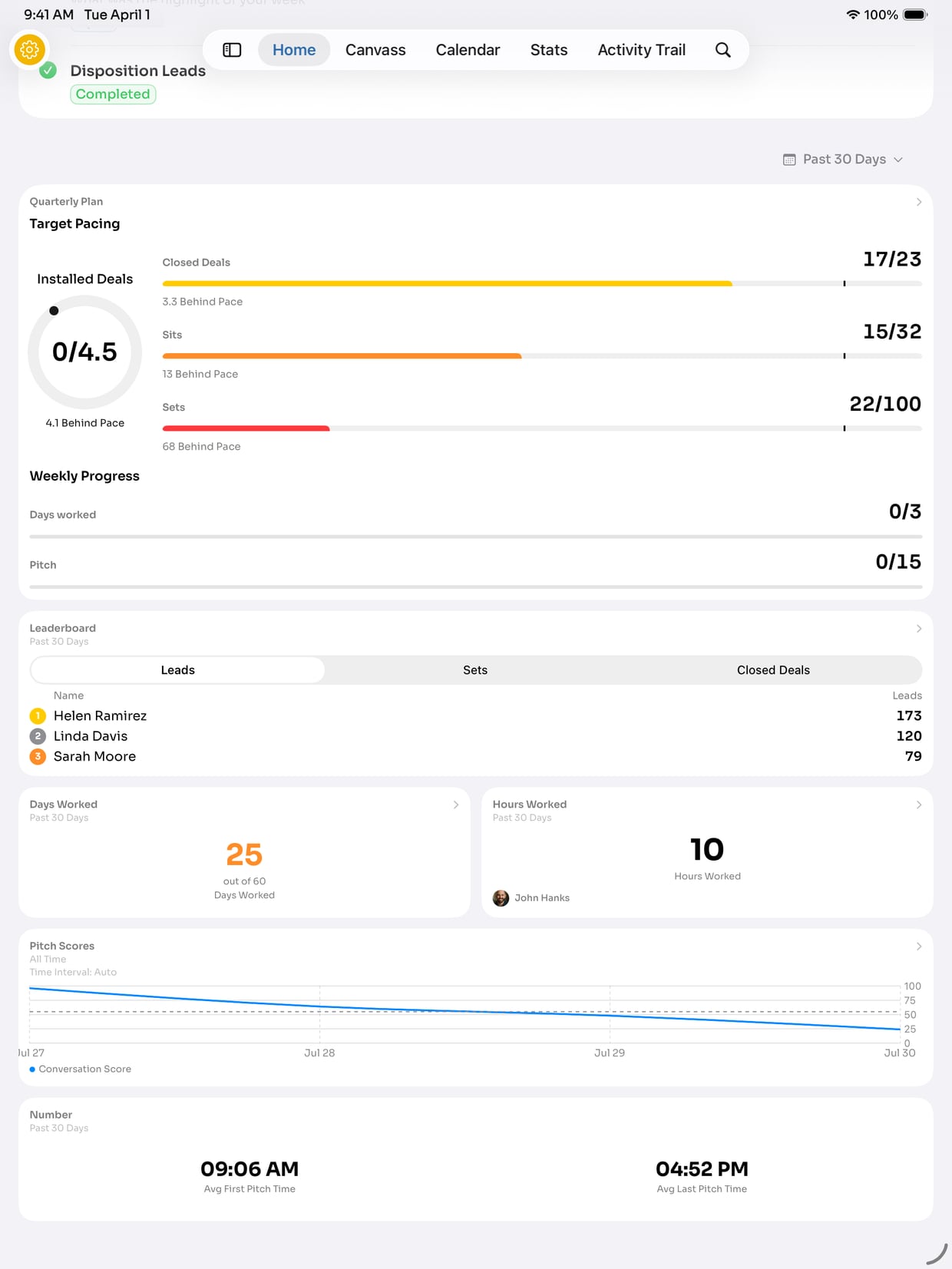The height and width of the screenshot is (1269, 952).
Task: Click rank 1 gold badge
Action: pos(38,715)
